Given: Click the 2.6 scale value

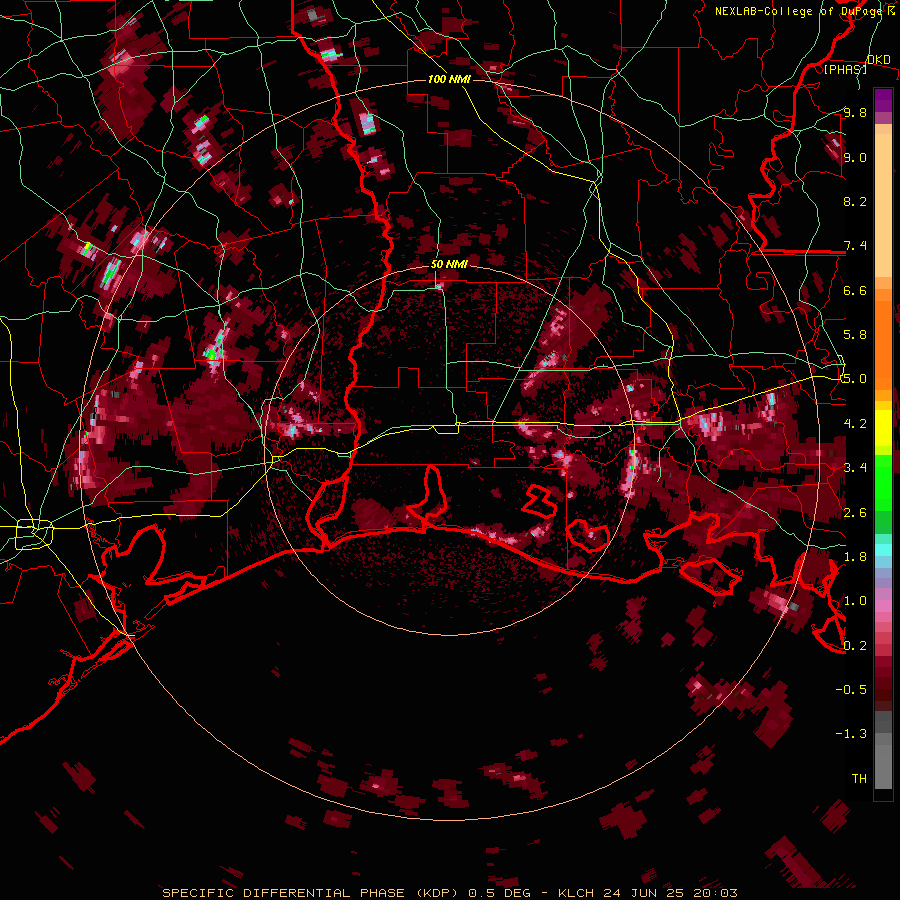Looking at the screenshot, I should click(855, 512).
